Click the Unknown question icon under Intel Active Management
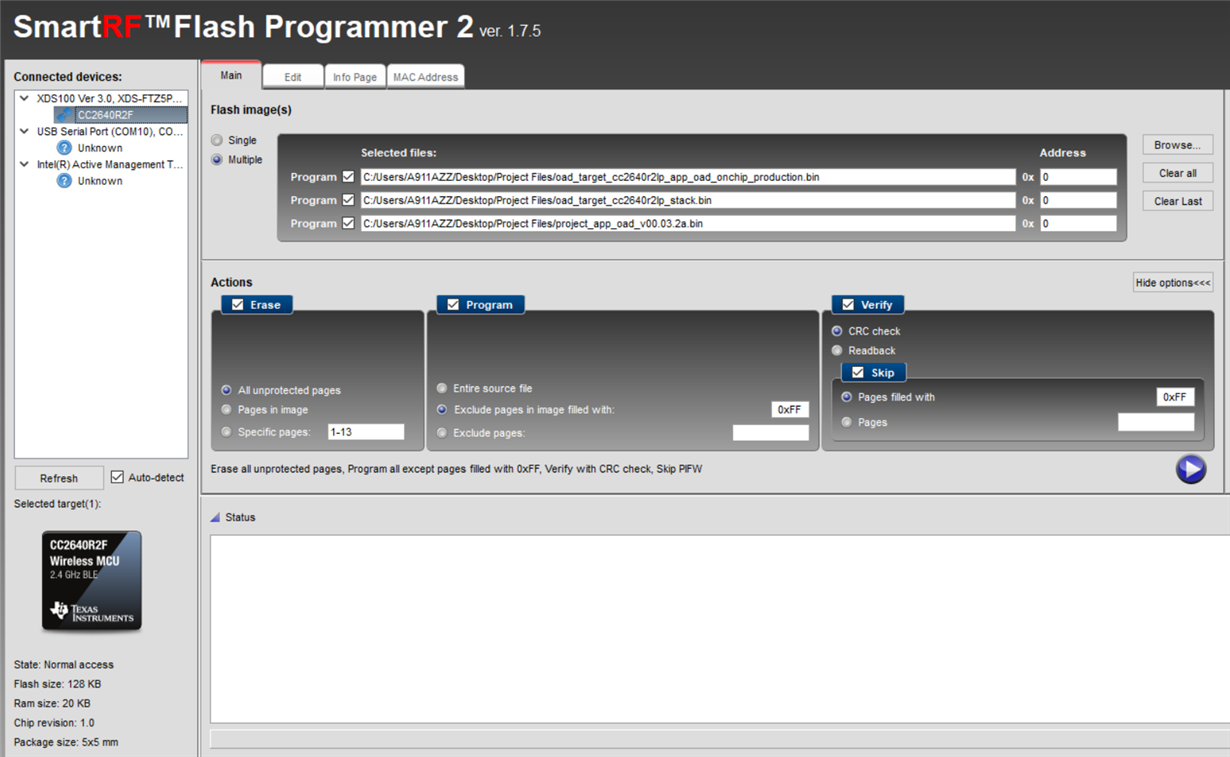Screen dimensions: 1230x757 (x=64, y=181)
